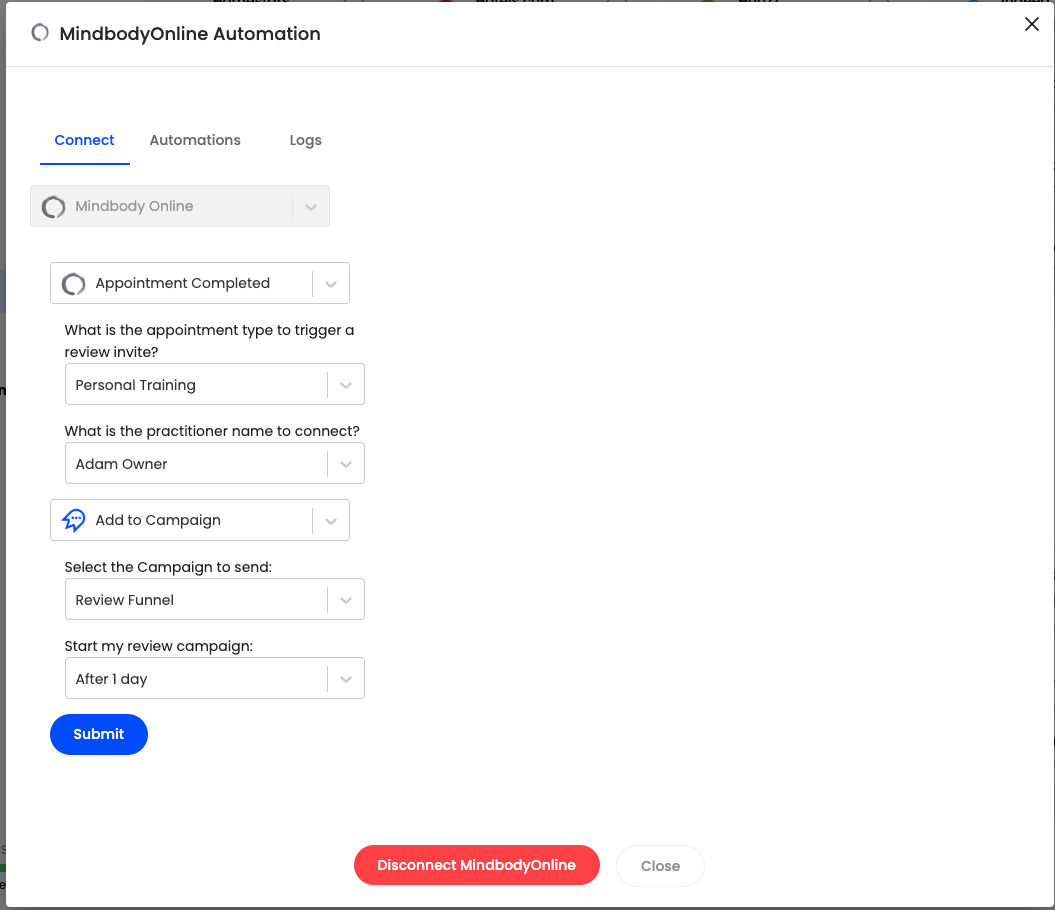Open the Review Funnel dropdown arrow
The width and height of the screenshot is (1055, 910).
pyautogui.click(x=346, y=600)
